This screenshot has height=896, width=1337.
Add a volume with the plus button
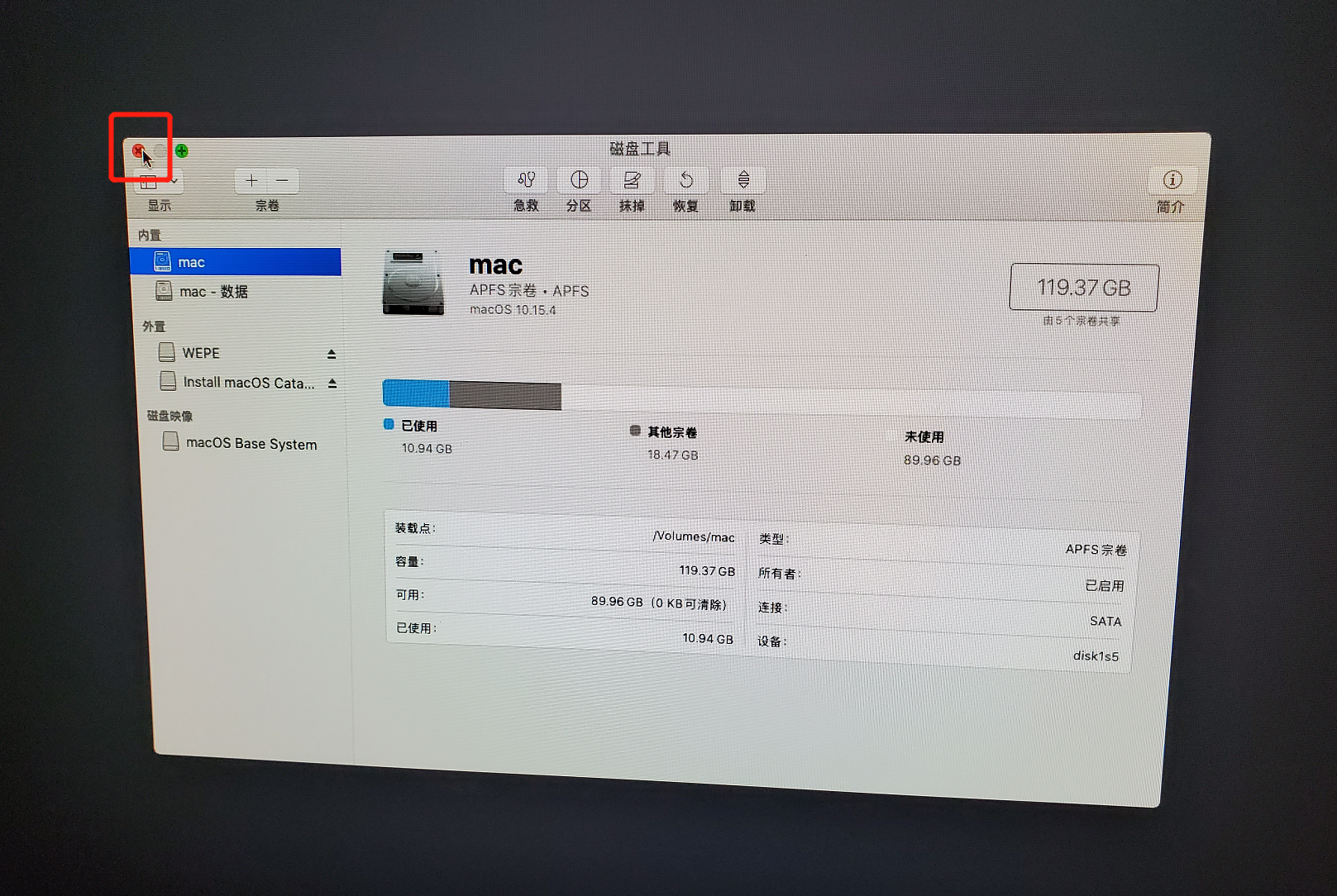(x=251, y=180)
